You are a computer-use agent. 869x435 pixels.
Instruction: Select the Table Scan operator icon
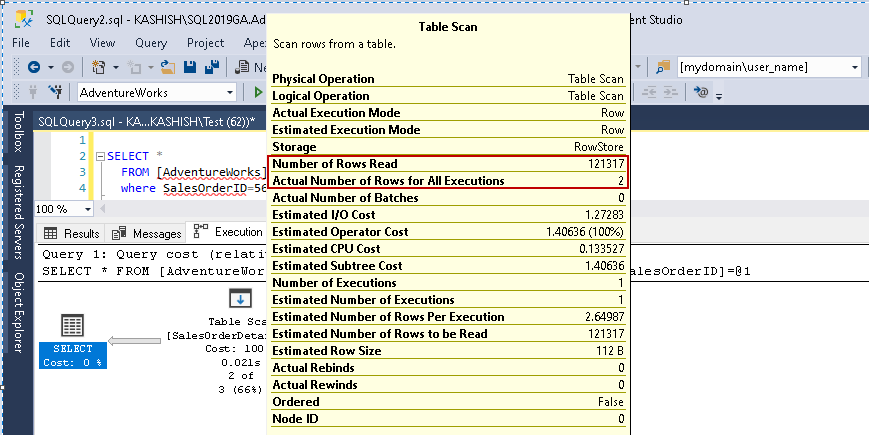(240, 299)
